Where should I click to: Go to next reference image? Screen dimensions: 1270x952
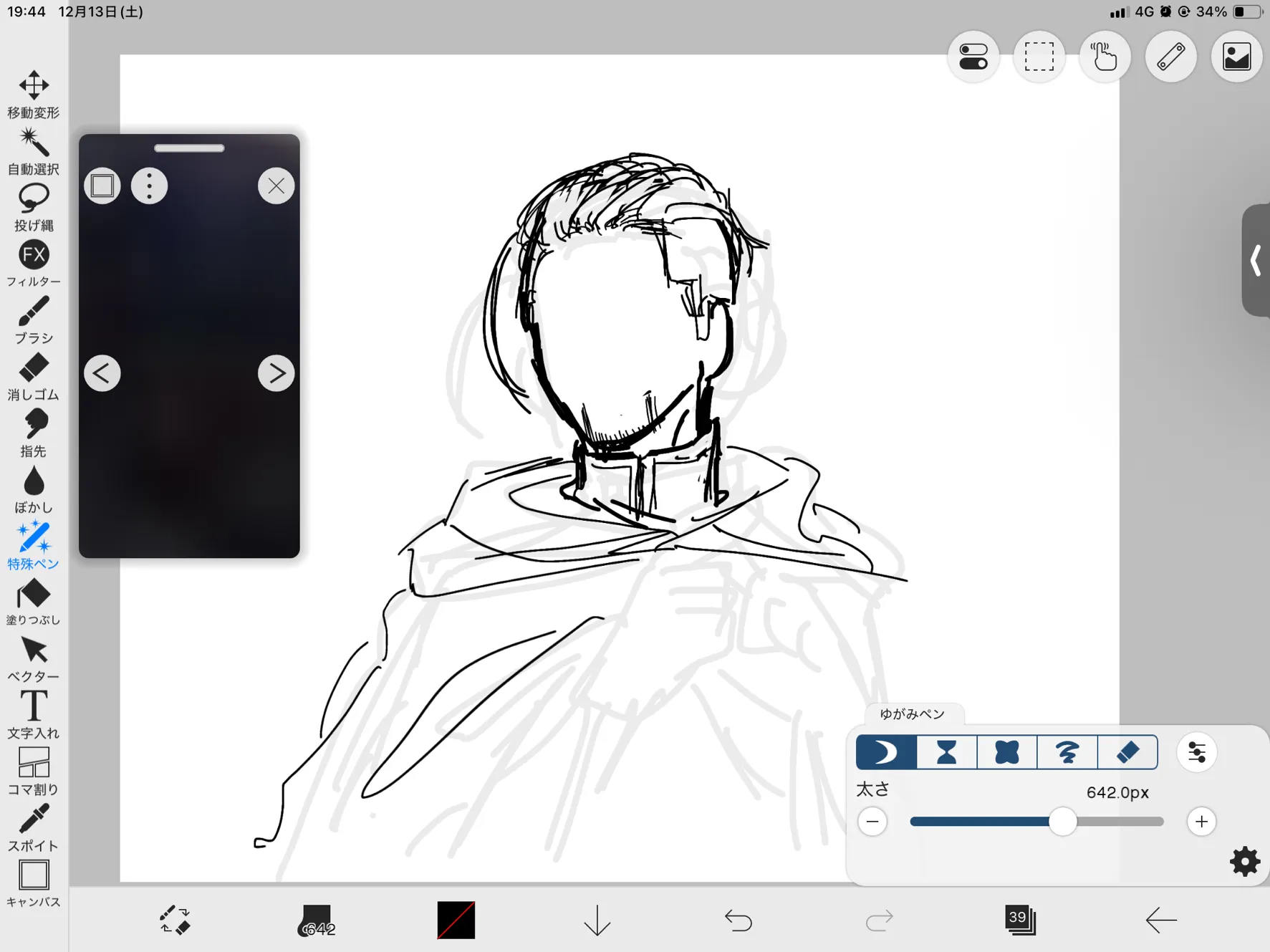coord(276,373)
